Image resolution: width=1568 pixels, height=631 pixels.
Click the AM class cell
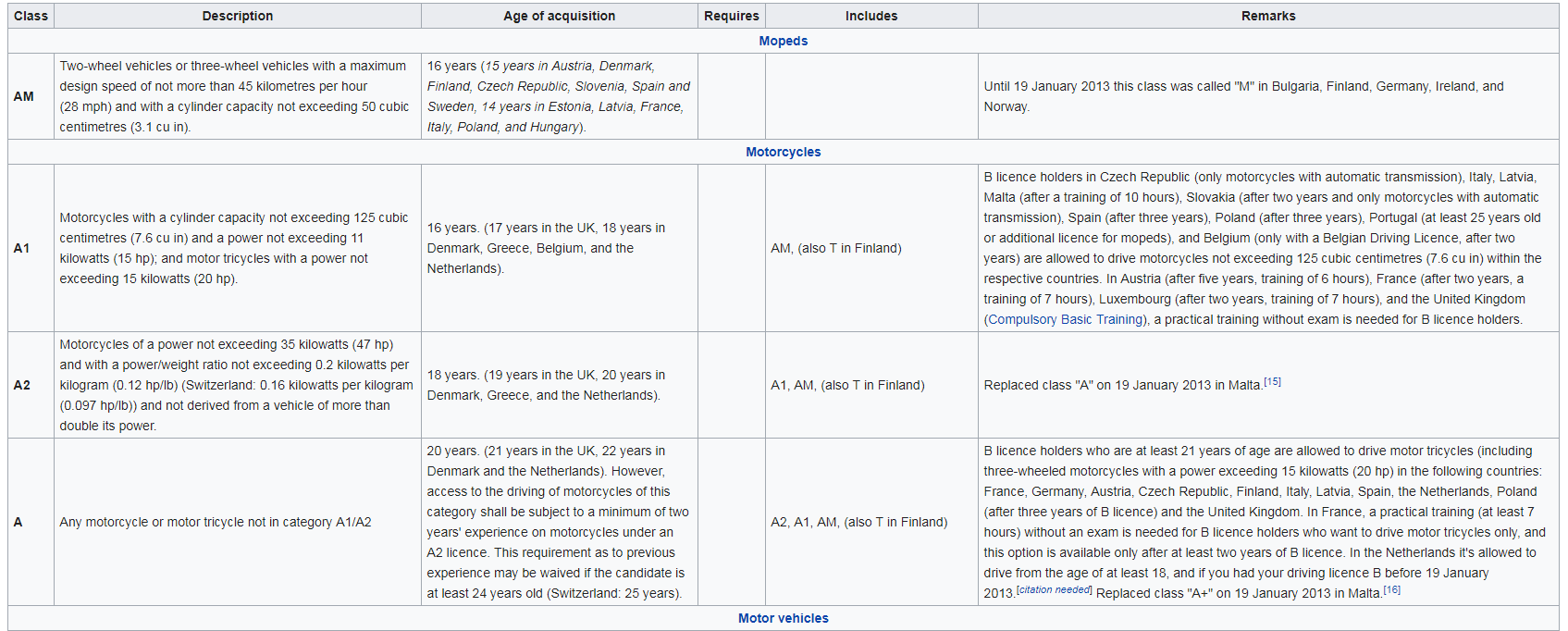pyautogui.click(x=31, y=96)
